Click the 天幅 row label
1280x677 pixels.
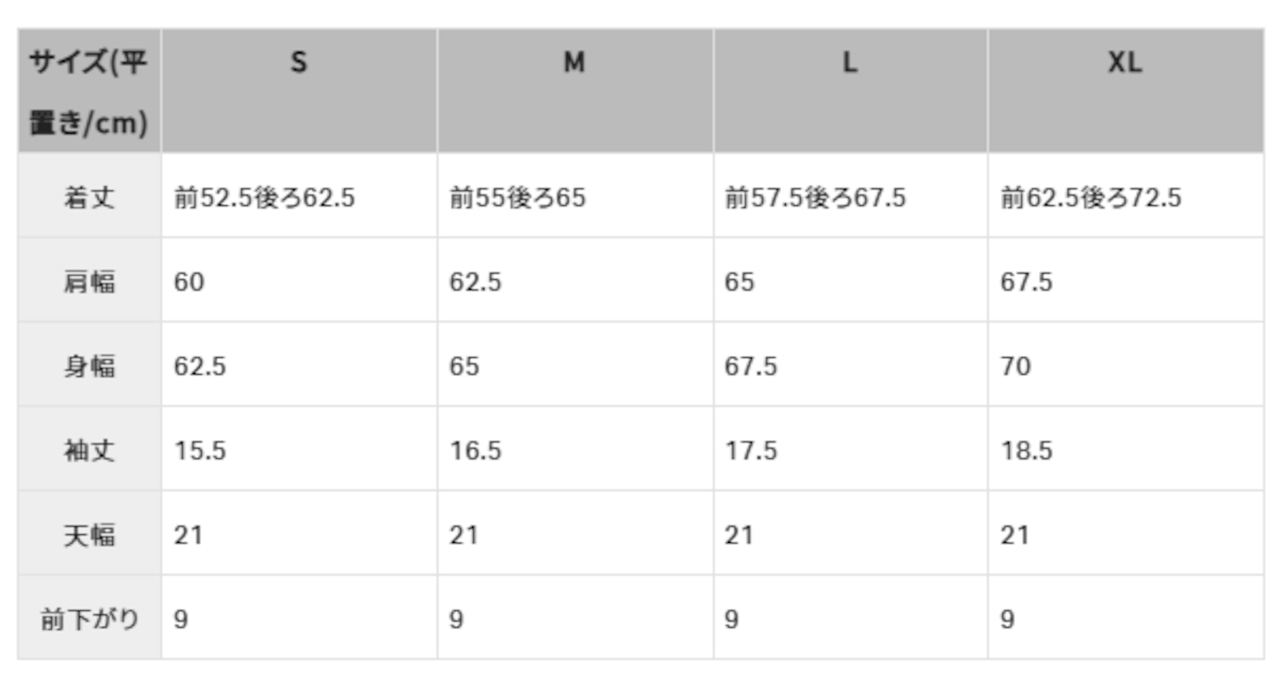89,533
